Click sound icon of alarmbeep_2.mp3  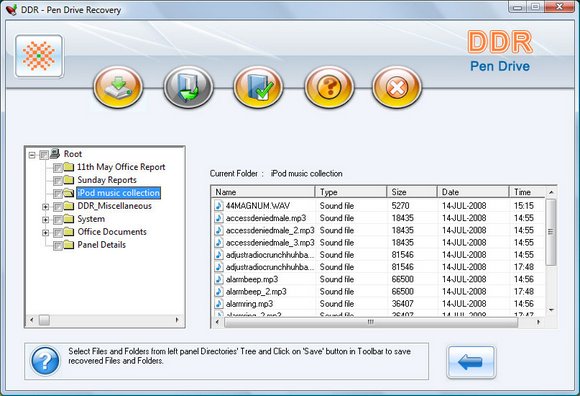[x=219, y=291]
